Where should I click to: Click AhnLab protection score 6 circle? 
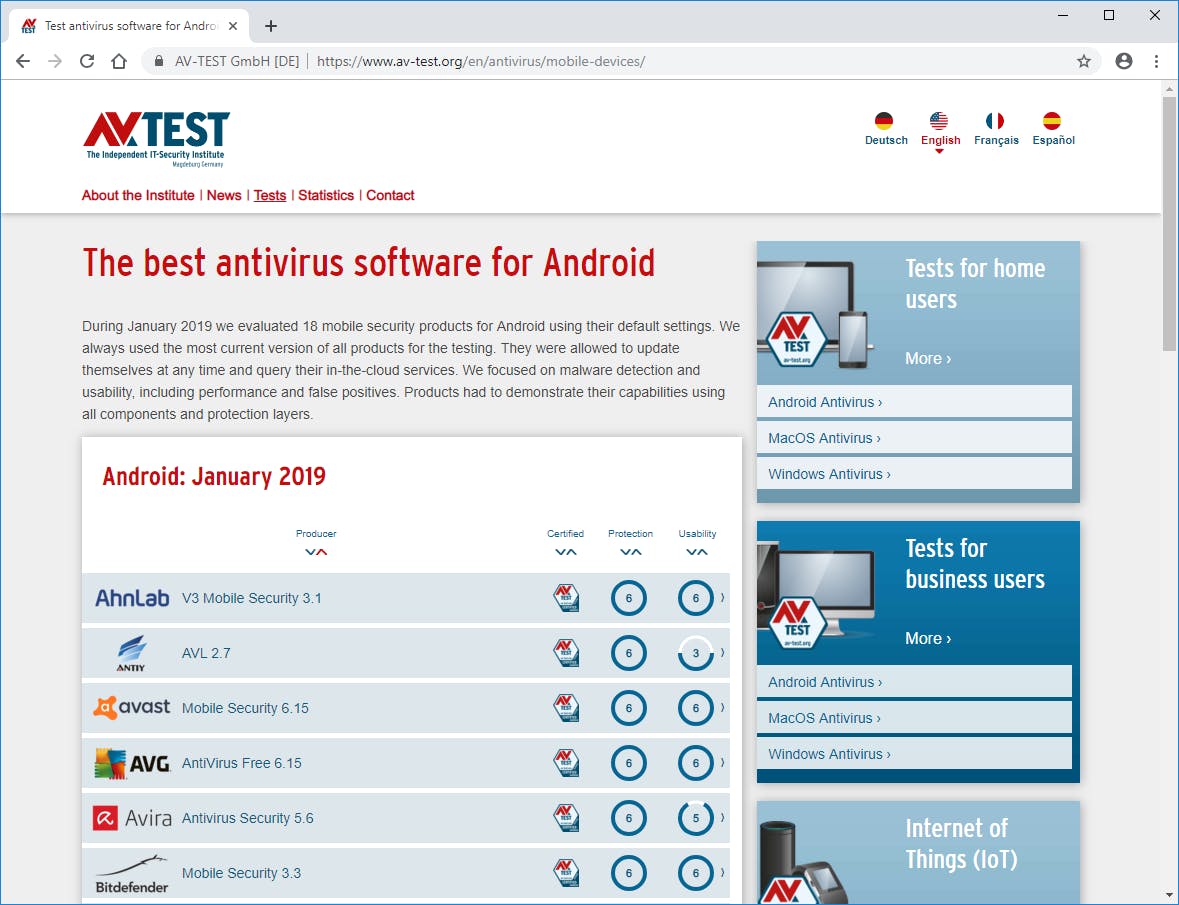629,598
